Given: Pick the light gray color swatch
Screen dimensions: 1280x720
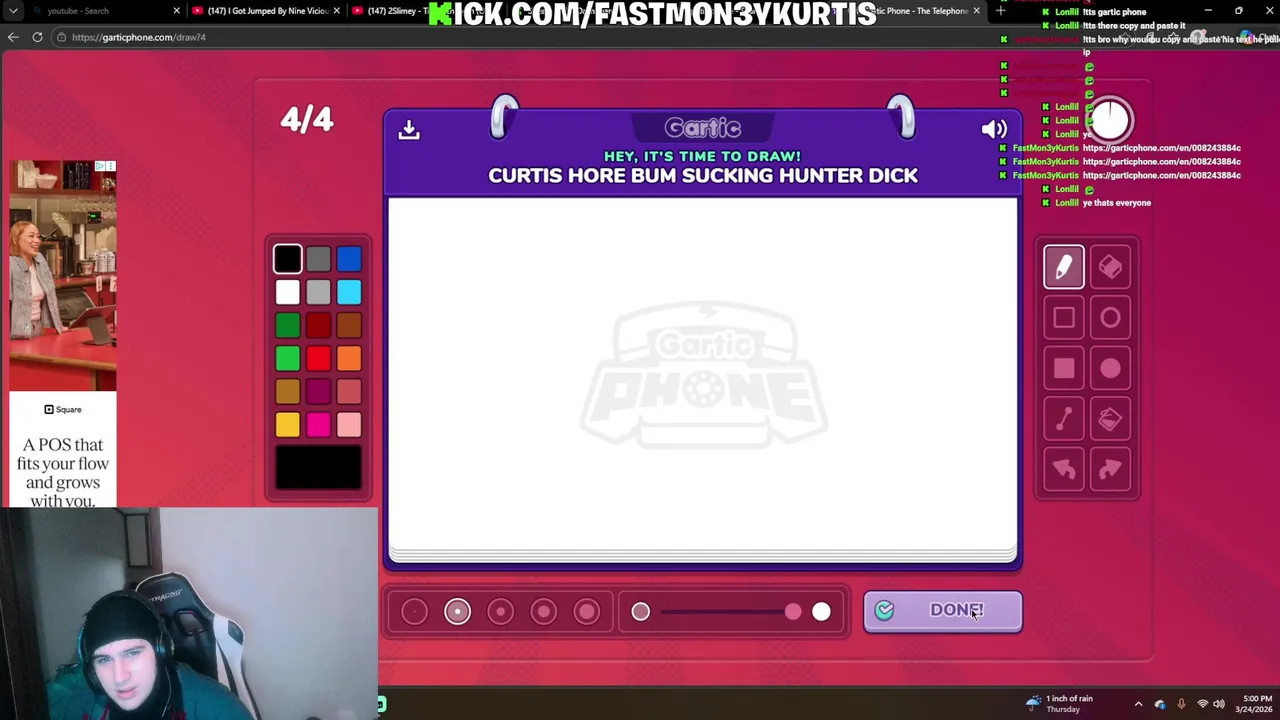Looking at the screenshot, I should (x=318, y=292).
